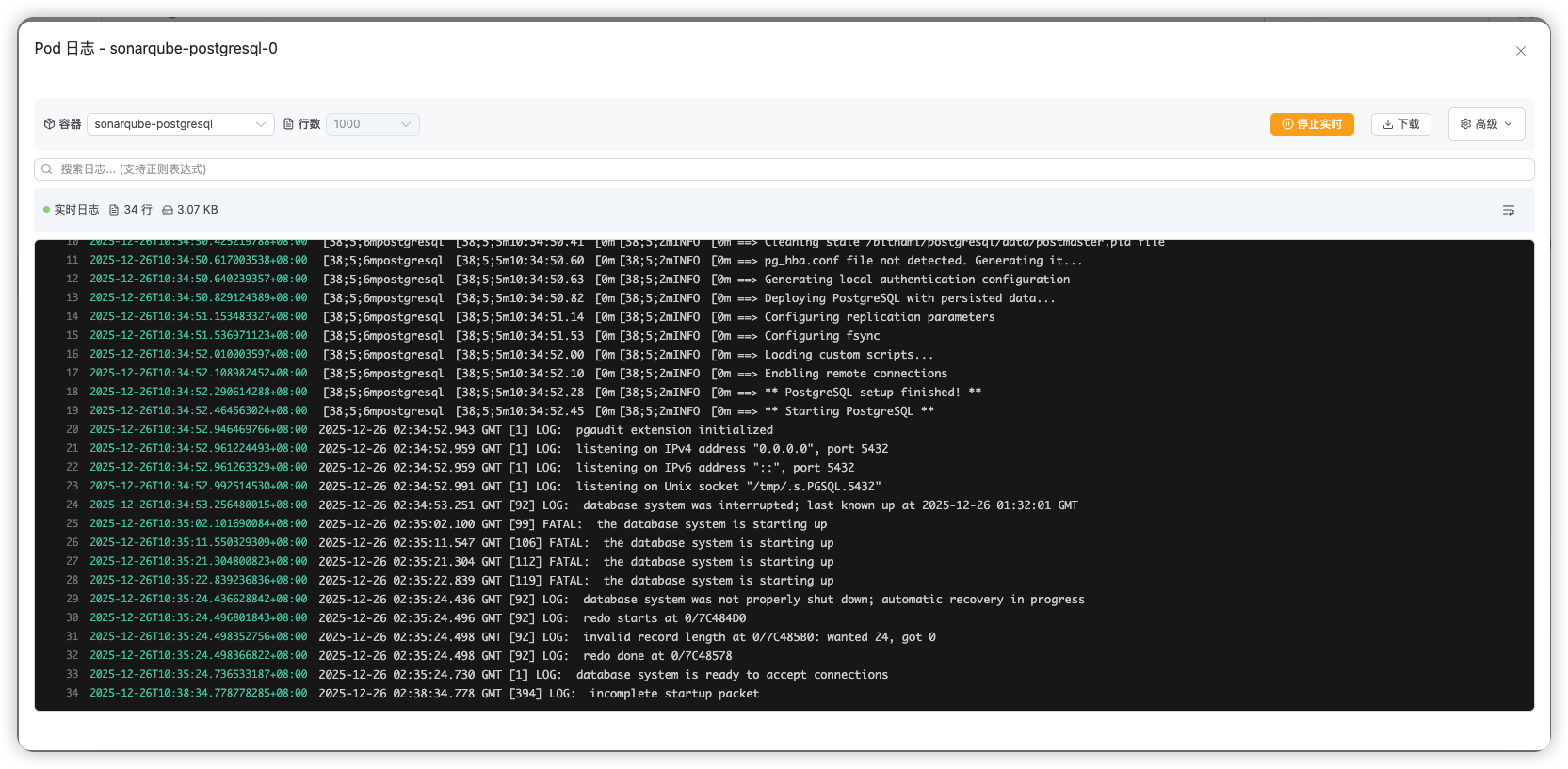Click the container cube icon
Viewport: 1568px width, 769px height.
pyautogui.click(x=49, y=124)
